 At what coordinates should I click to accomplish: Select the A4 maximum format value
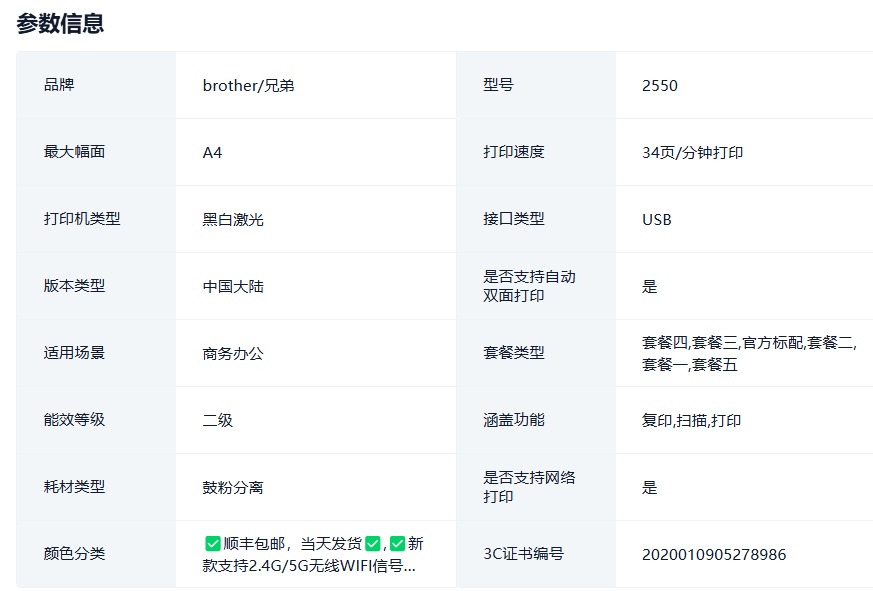(x=213, y=153)
